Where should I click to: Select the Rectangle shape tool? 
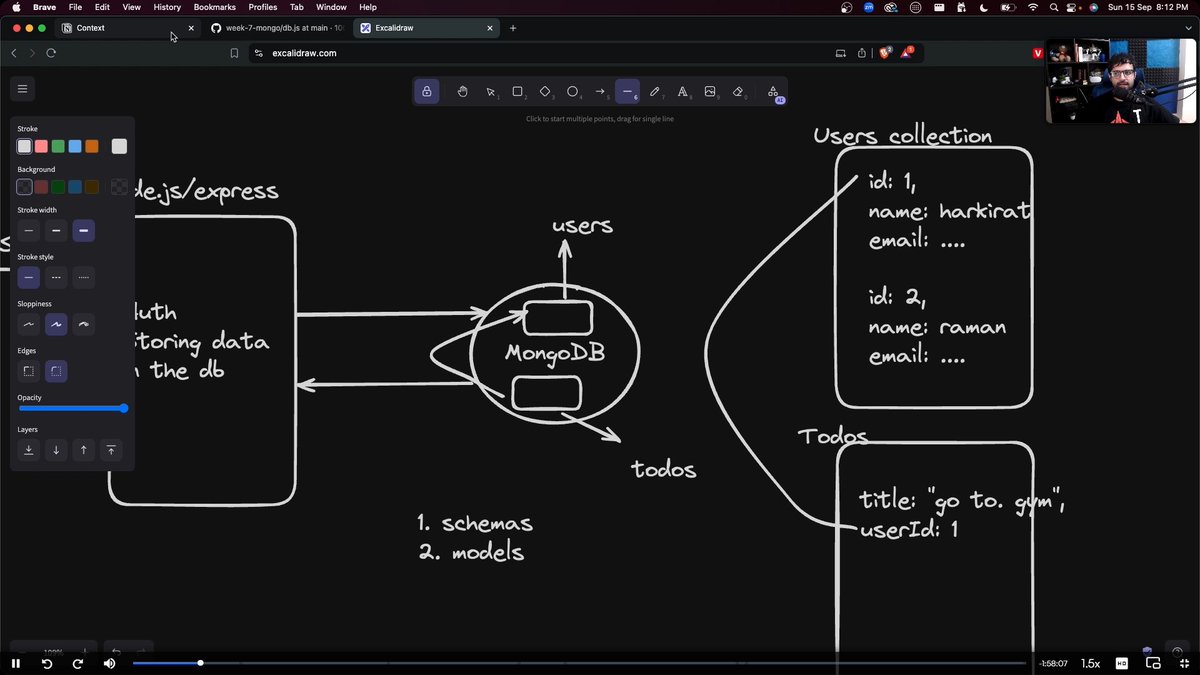pyautogui.click(x=518, y=92)
